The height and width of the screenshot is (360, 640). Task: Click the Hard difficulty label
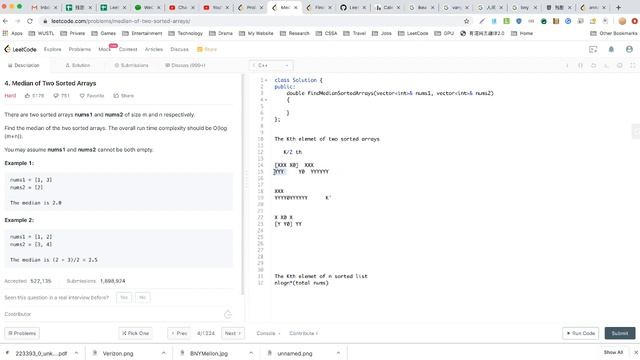click(10, 96)
